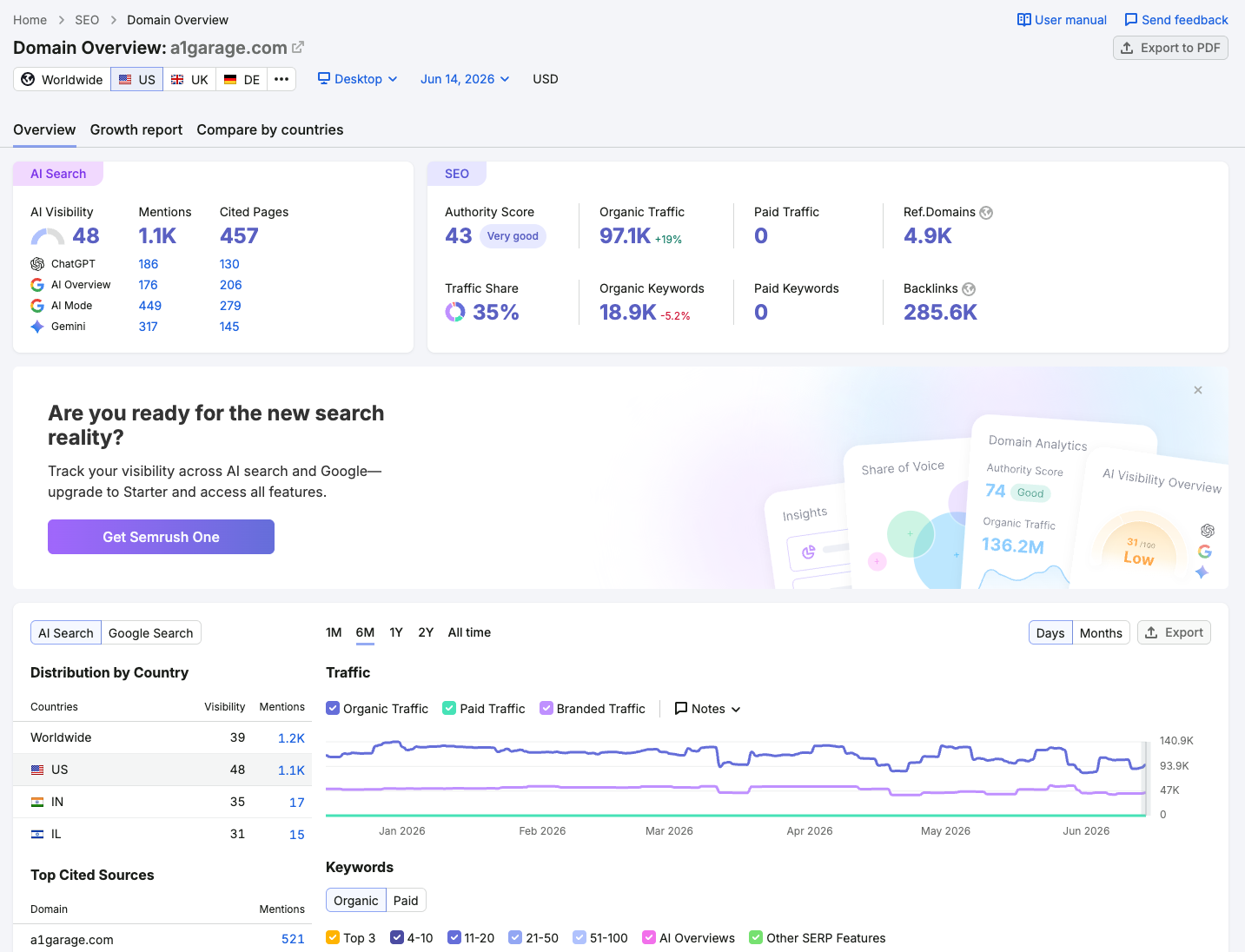This screenshot has width=1245, height=952.
Task: Open more countries ellipsis menu
Action: coord(281,79)
